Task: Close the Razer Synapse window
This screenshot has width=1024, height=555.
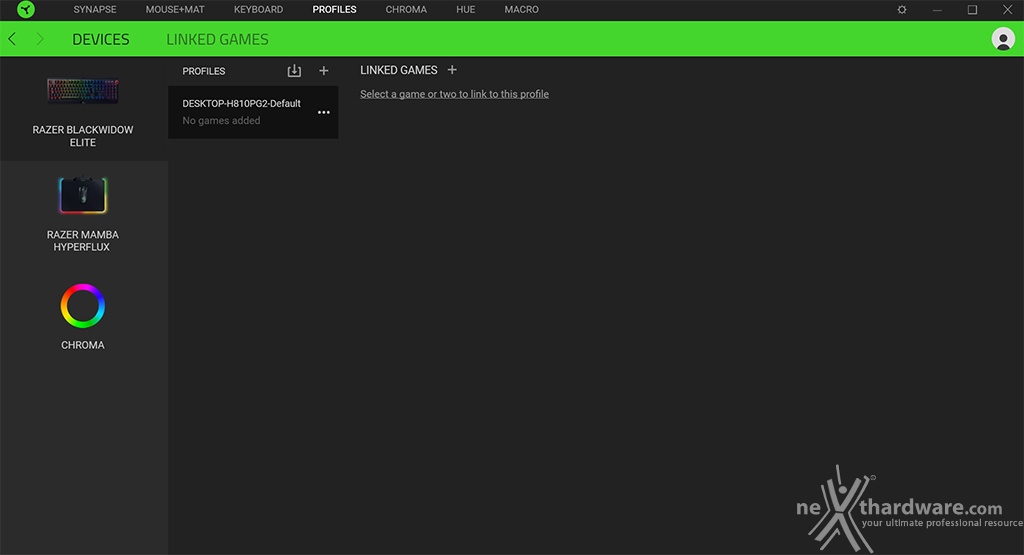Action: point(1008,10)
